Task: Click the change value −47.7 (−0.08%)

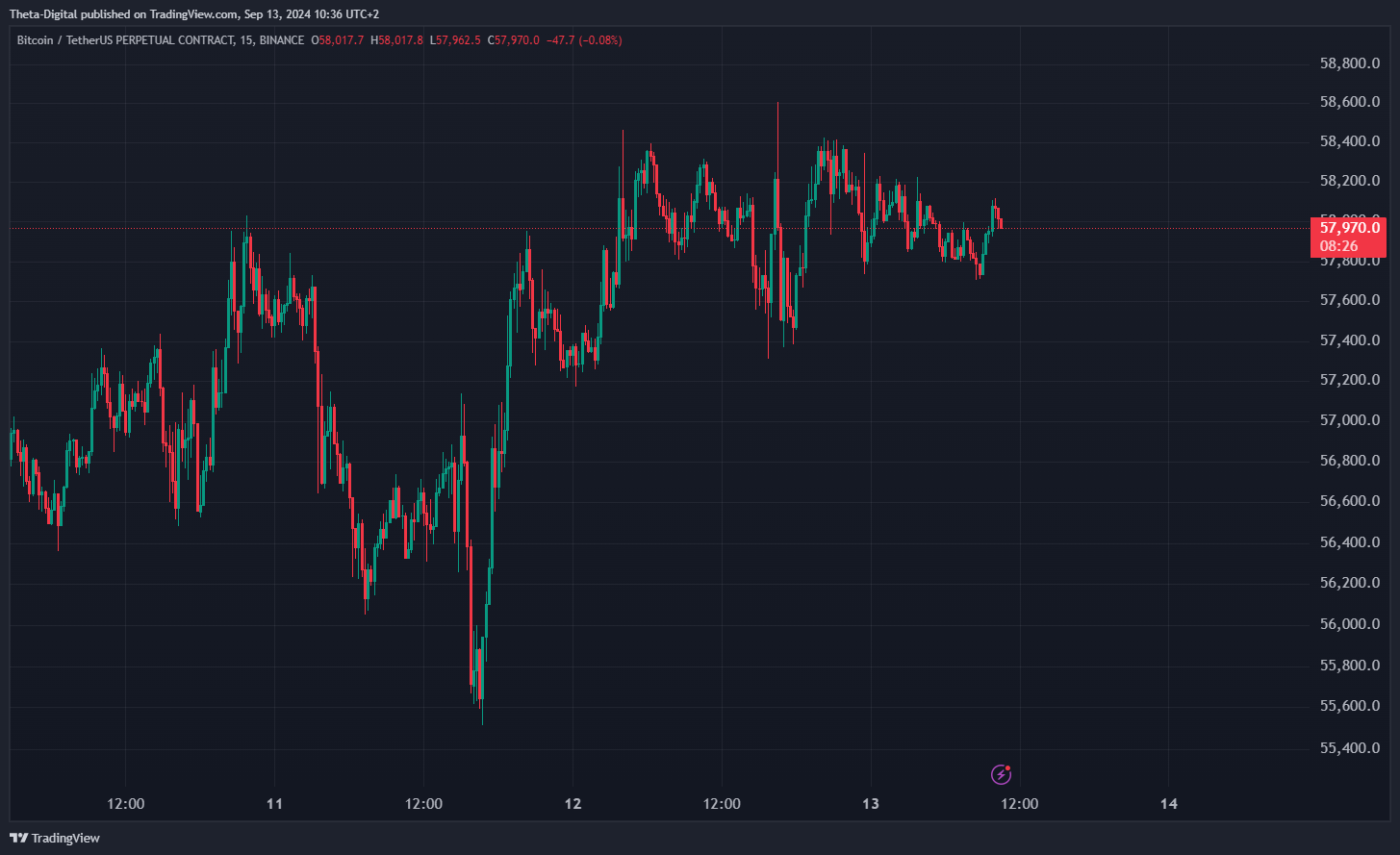Action: point(584,40)
